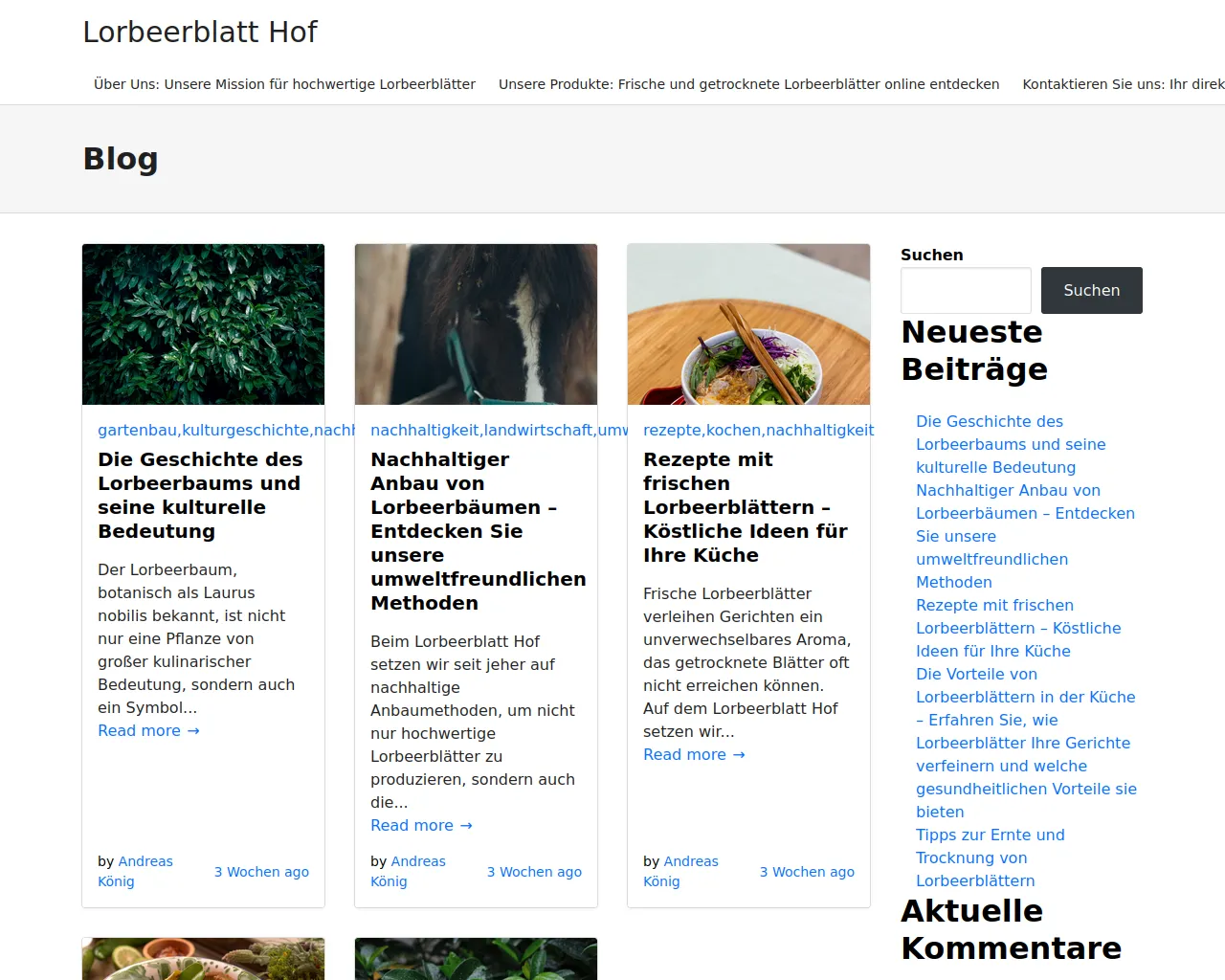Open the Über Uns menu item
The width and height of the screenshot is (1225, 980).
pyautogui.click(x=284, y=84)
